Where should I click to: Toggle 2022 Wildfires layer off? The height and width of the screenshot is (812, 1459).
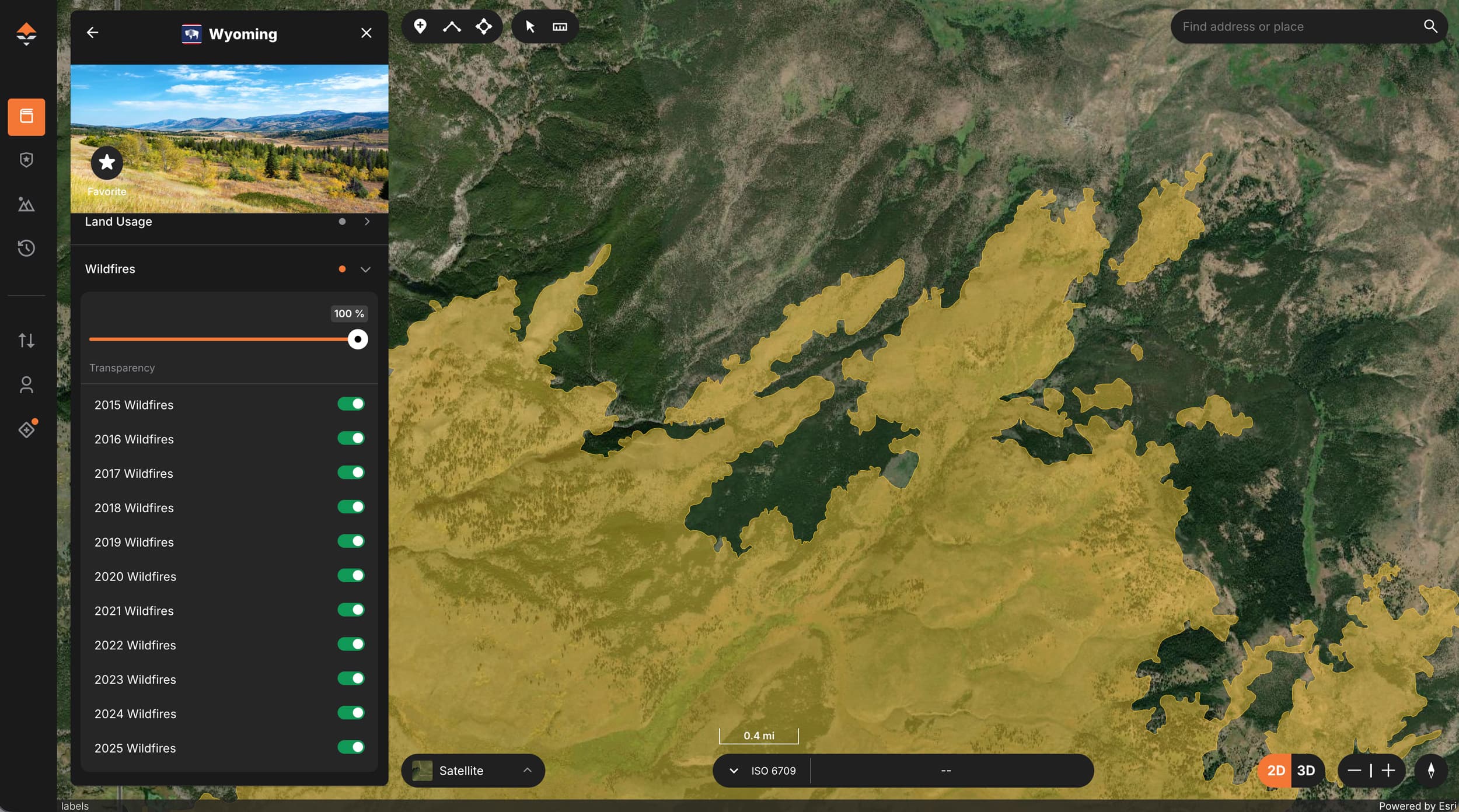pyautogui.click(x=351, y=645)
